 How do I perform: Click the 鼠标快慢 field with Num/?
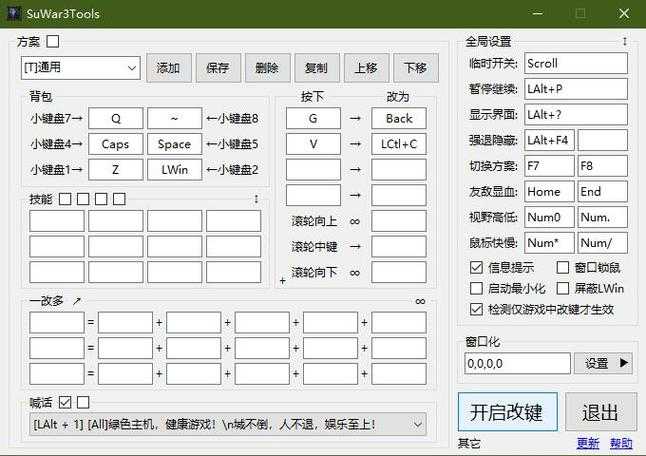point(603,243)
